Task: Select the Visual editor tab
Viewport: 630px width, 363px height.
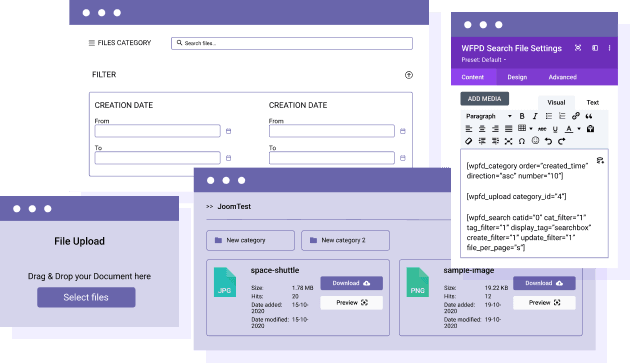Action: pyautogui.click(x=556, y=103)
